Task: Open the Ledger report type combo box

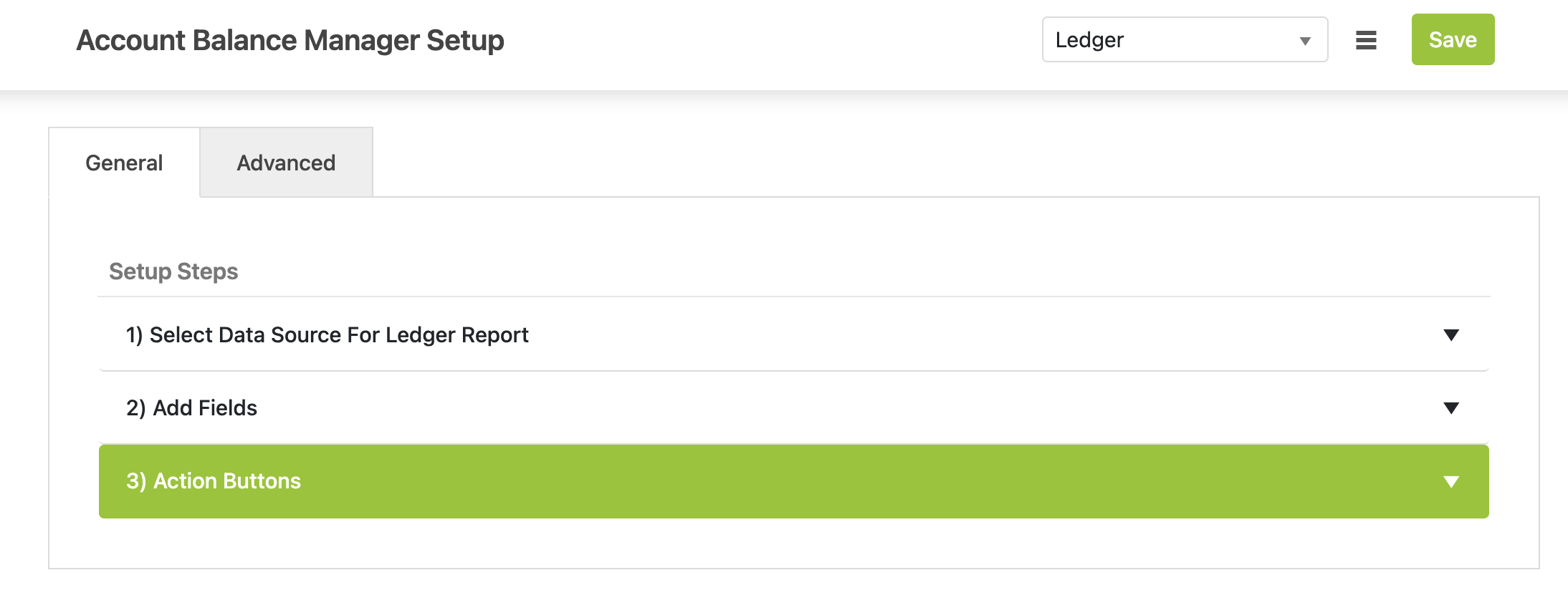Action: coord(1185,39)
